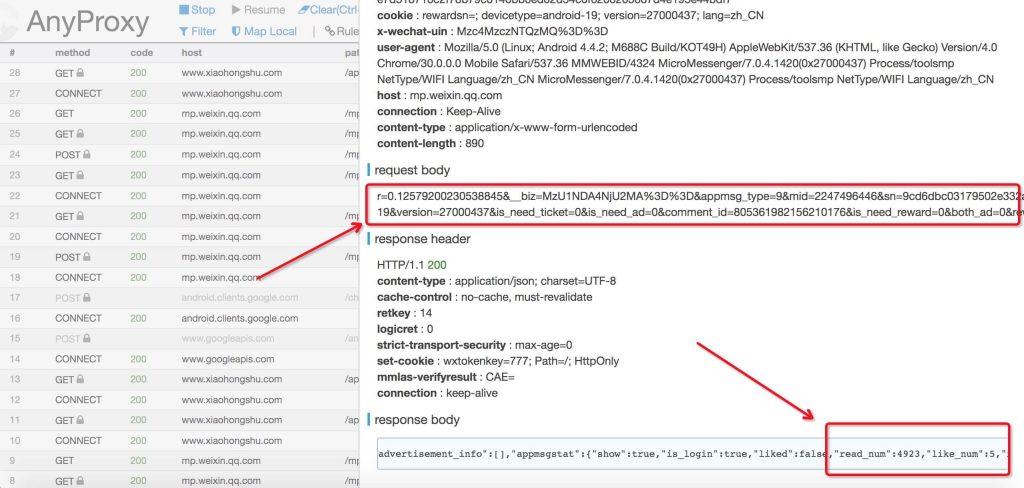Click the 'logicret : 0' response header
Image resolution: width=1024 pixels, height=488 pixels.
405,329
